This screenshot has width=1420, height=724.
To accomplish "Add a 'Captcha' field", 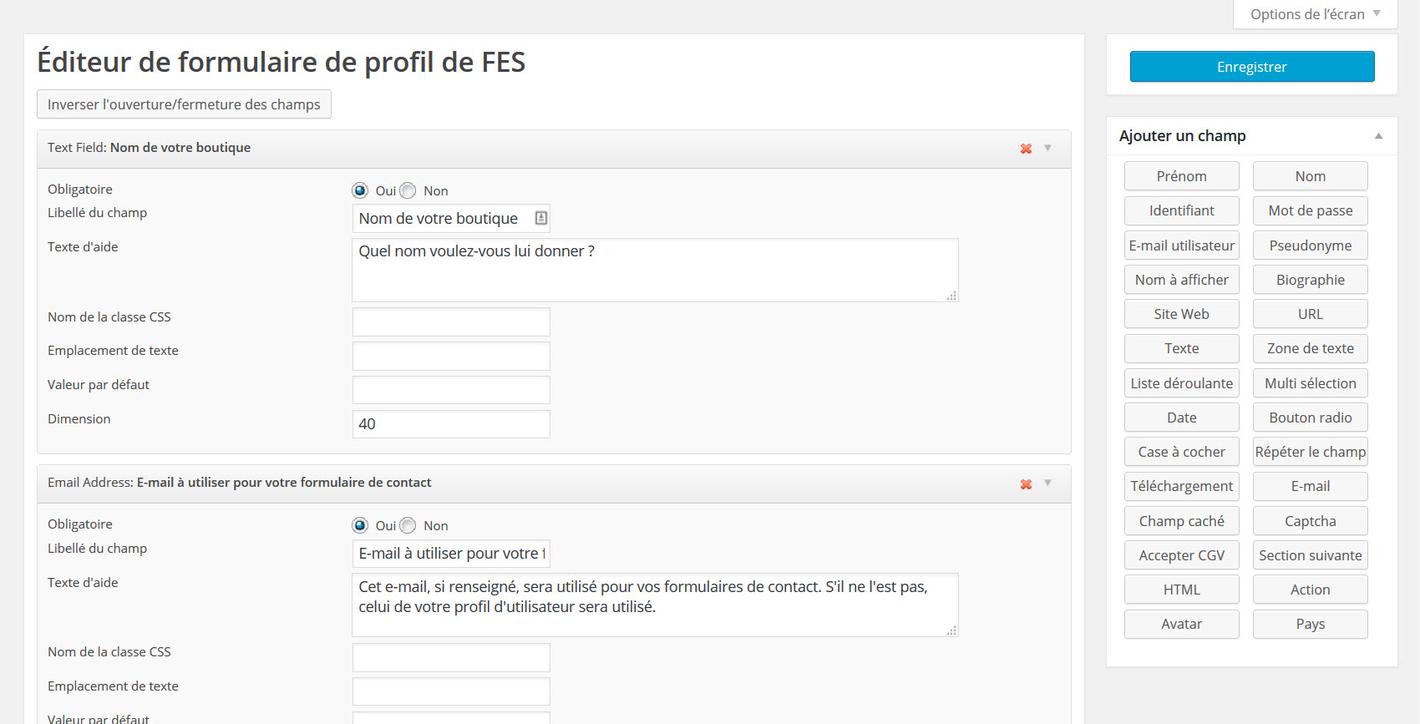I will pos(1310,521).
